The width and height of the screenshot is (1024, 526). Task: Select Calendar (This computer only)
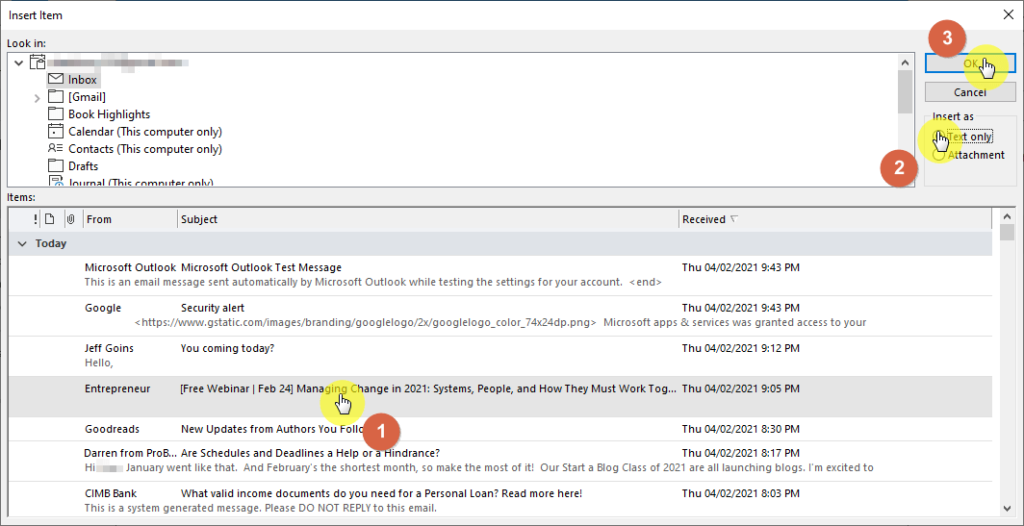coord(145,131)
